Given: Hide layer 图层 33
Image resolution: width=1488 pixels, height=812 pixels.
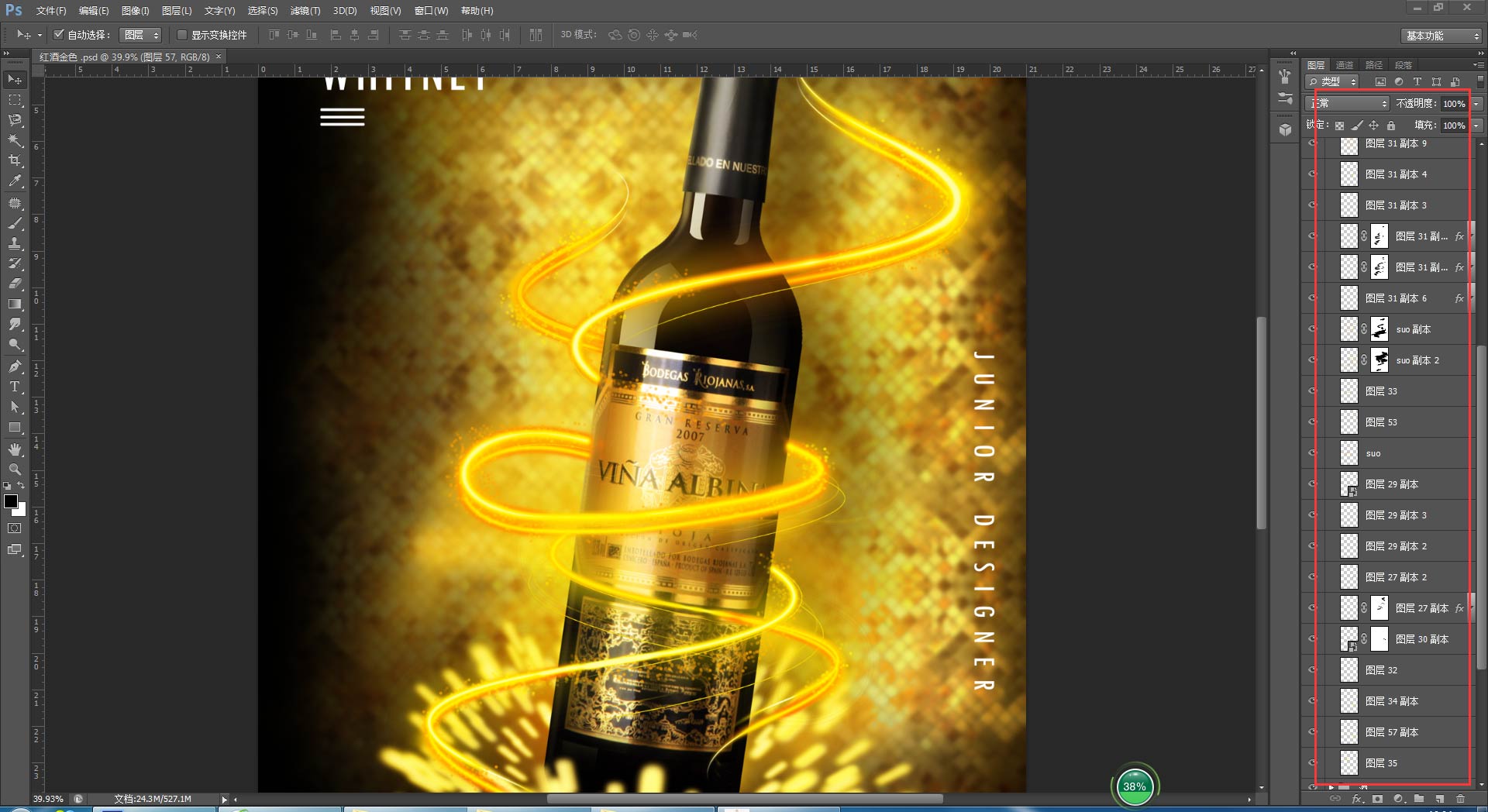Looking at the screenshot, I should (x=1313, y=391).
